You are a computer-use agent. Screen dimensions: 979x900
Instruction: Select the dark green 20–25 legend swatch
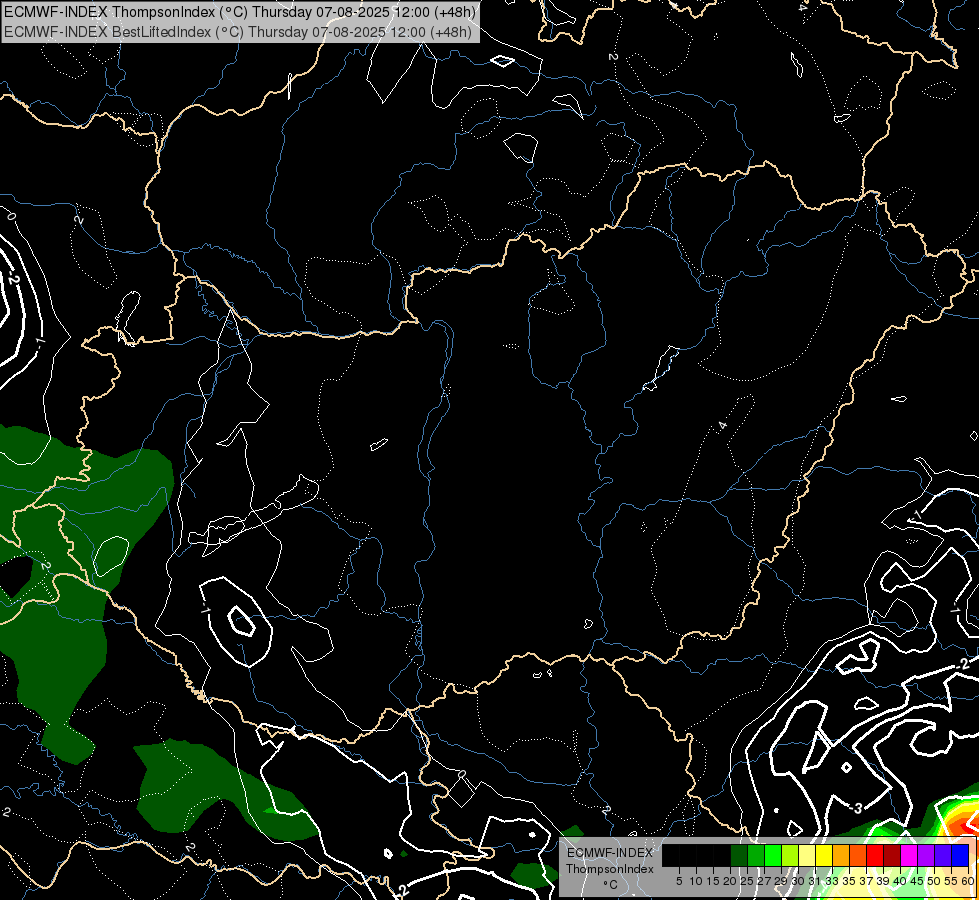point(739,855)
